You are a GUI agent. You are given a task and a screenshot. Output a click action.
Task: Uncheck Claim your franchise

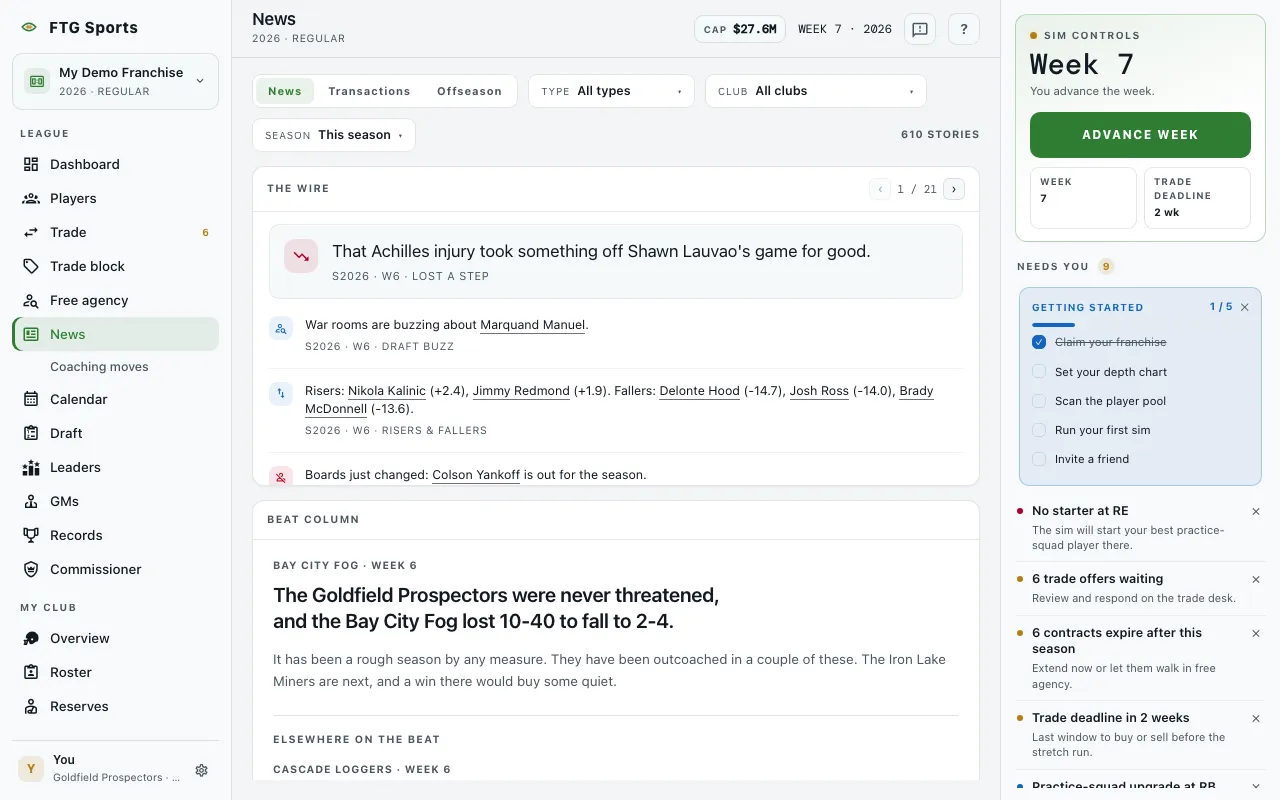1039,342
